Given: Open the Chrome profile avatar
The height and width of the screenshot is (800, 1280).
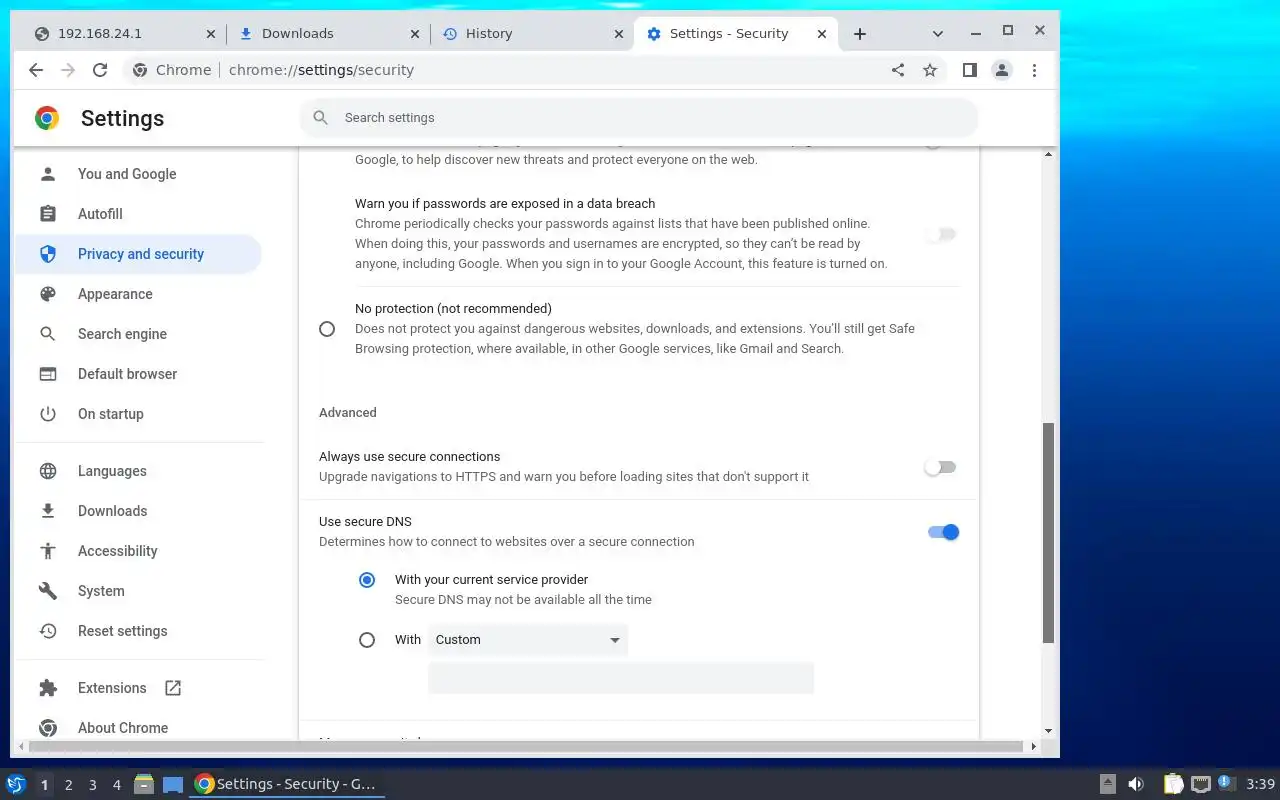Looking at the screenshot, I should pos(1001,70).
